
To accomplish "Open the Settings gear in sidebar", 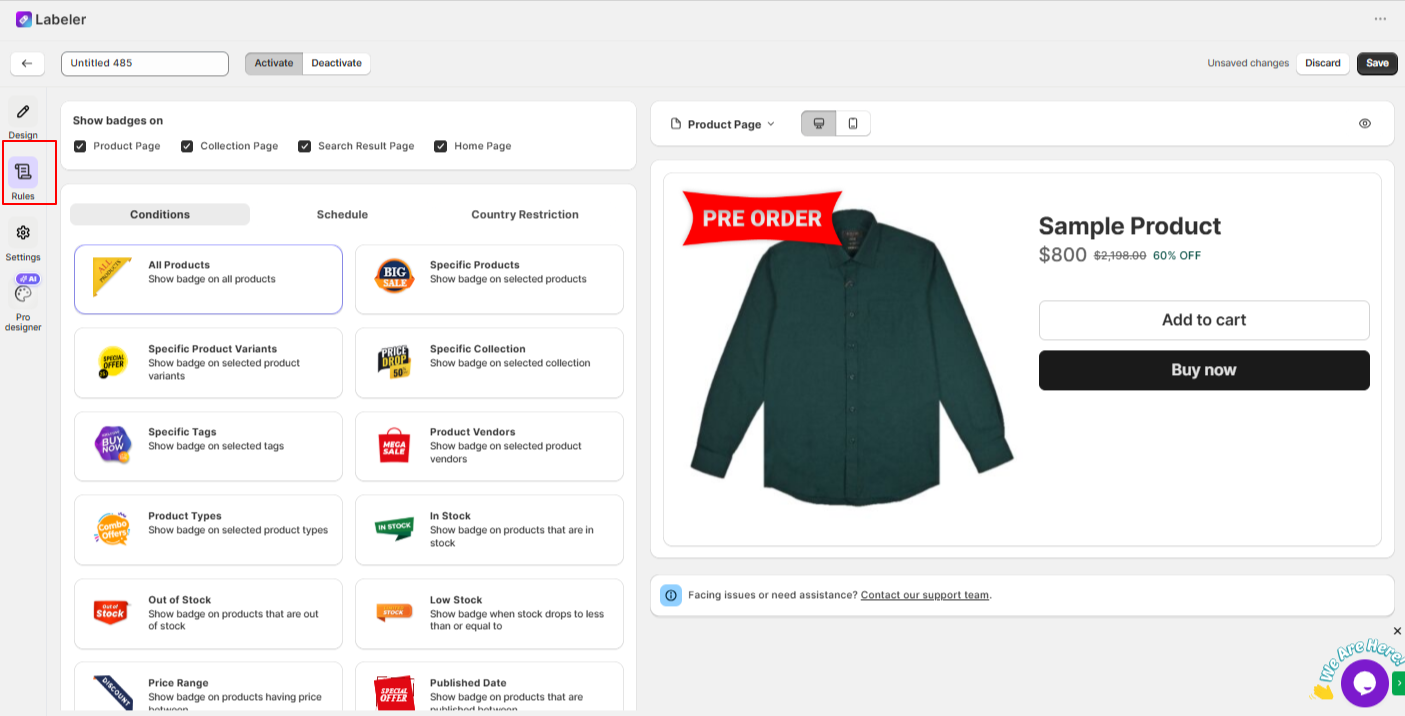I will [x=23, y=233].
